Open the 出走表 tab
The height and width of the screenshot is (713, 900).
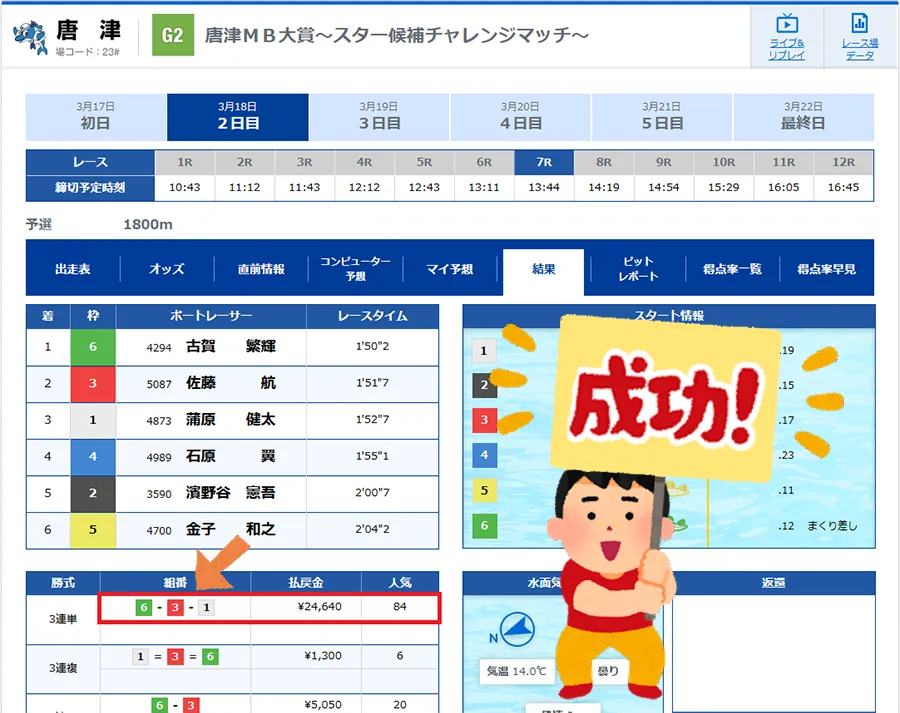(73, 269)
